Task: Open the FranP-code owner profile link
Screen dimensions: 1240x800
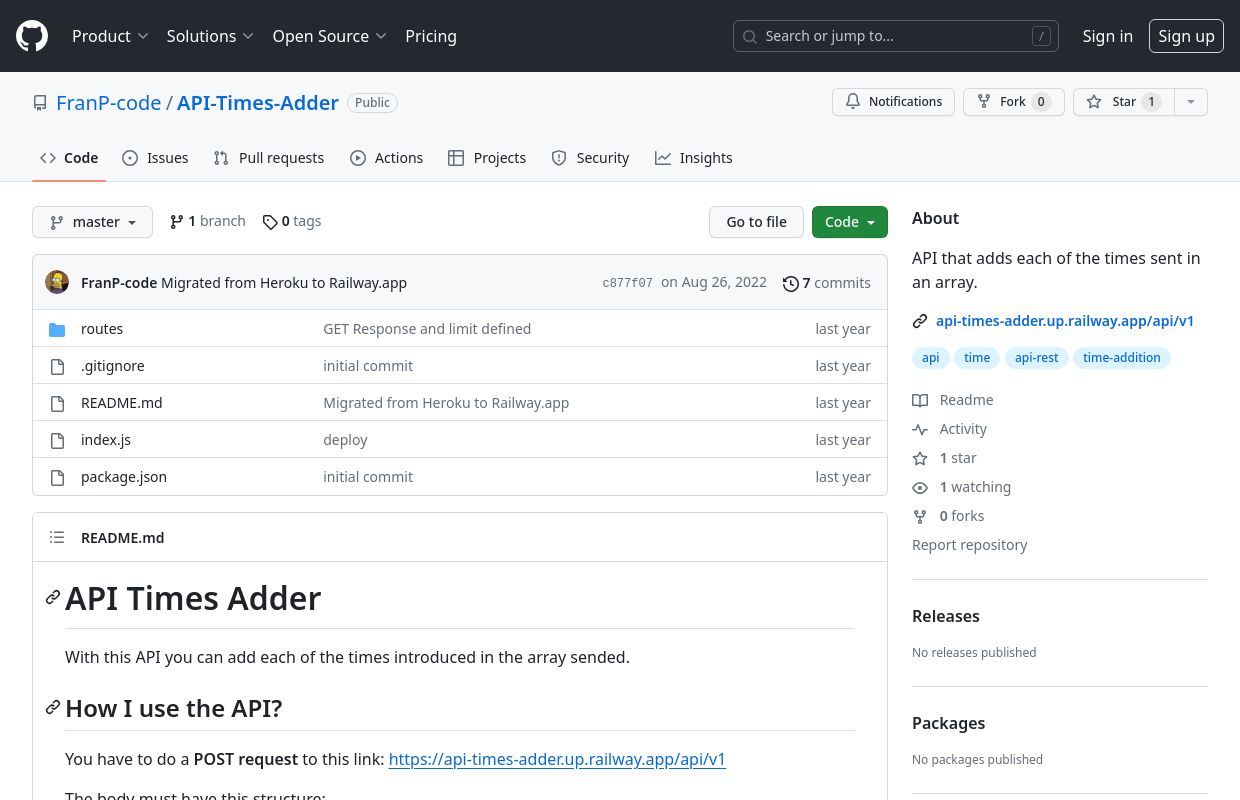Action: pos(109,103)
